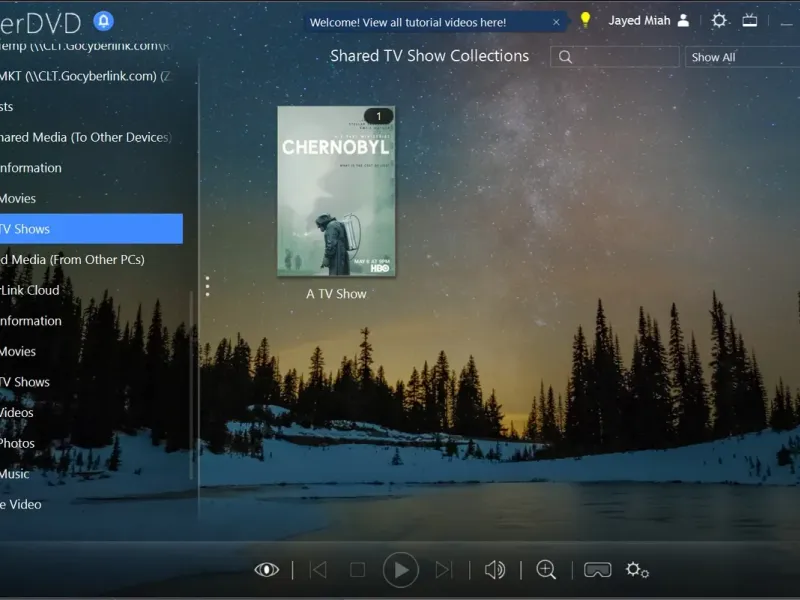Select Photos in the sidebar
The height and width of the screenshot is (600, 800).
(x=17, y=443)
